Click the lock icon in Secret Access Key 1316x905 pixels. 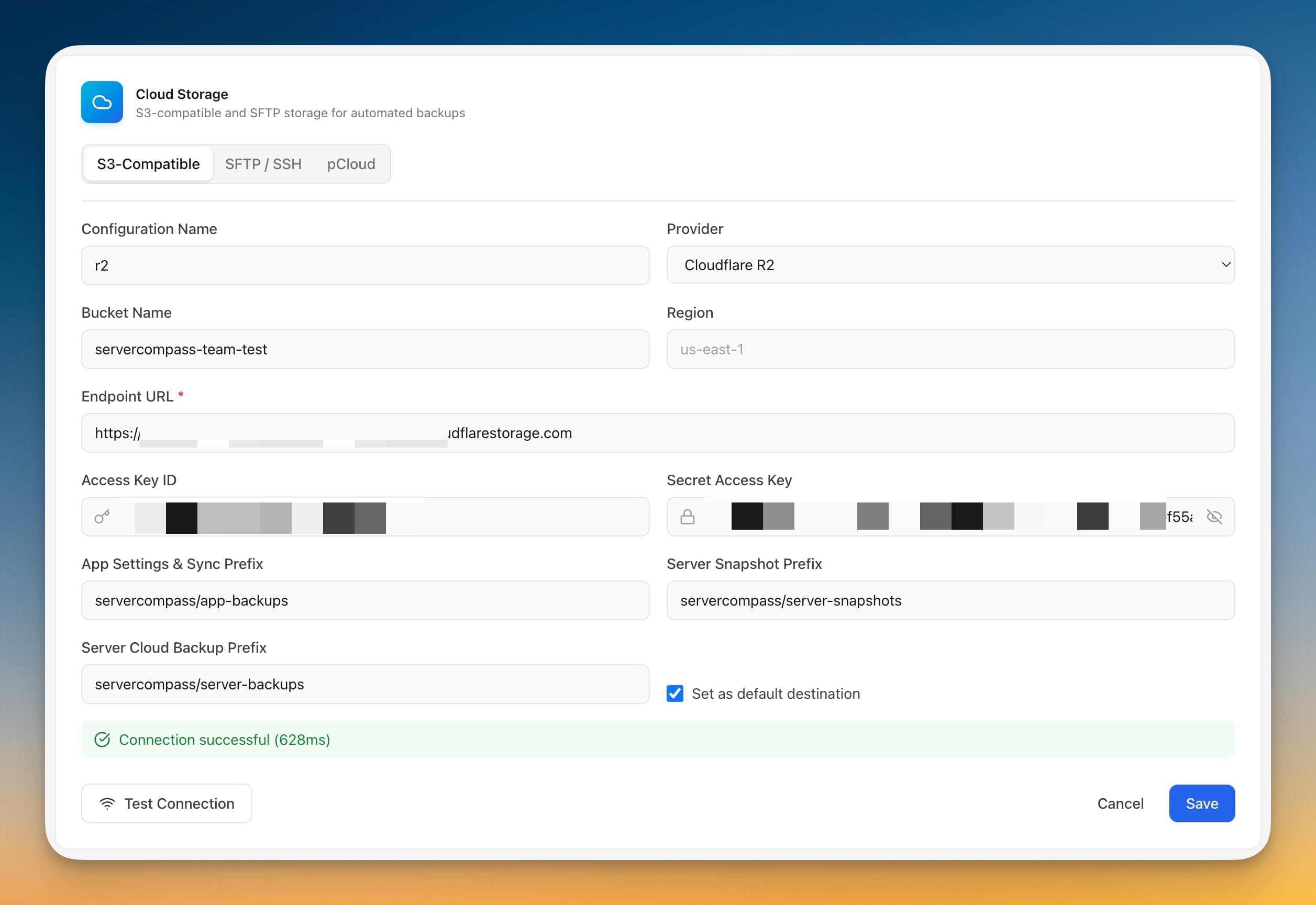tap(688, 517)
